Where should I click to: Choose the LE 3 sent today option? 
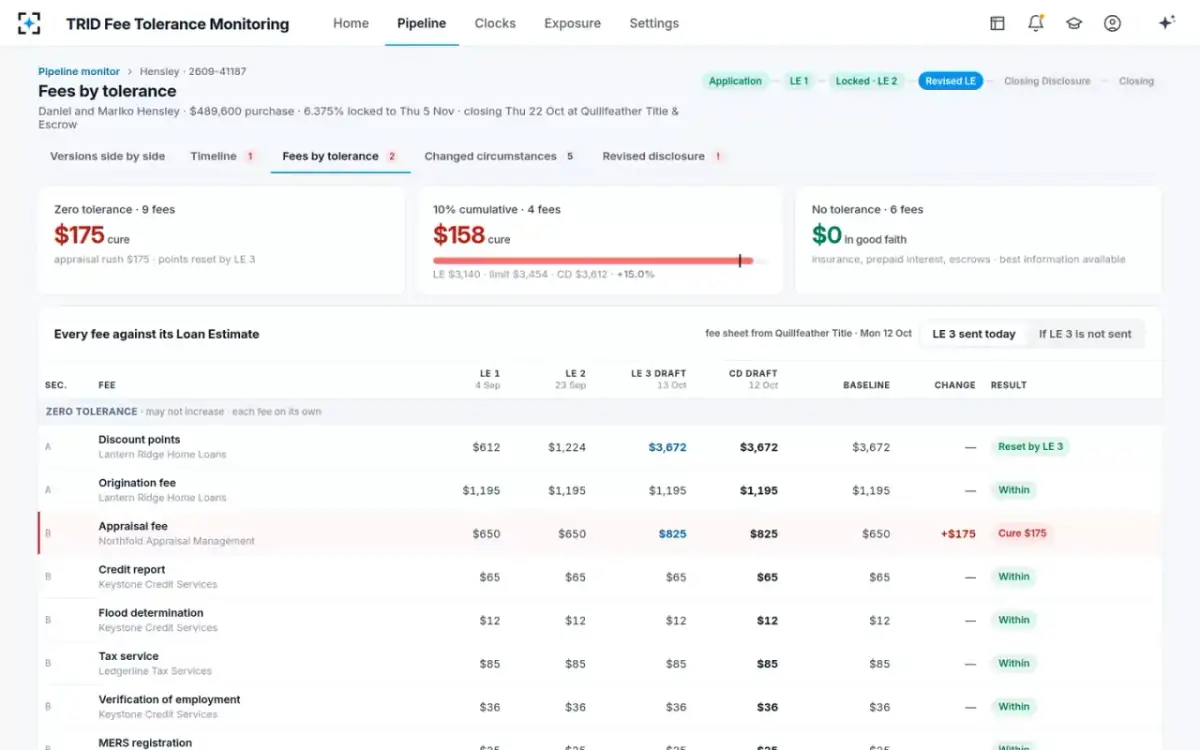click(x=974, y=334)
